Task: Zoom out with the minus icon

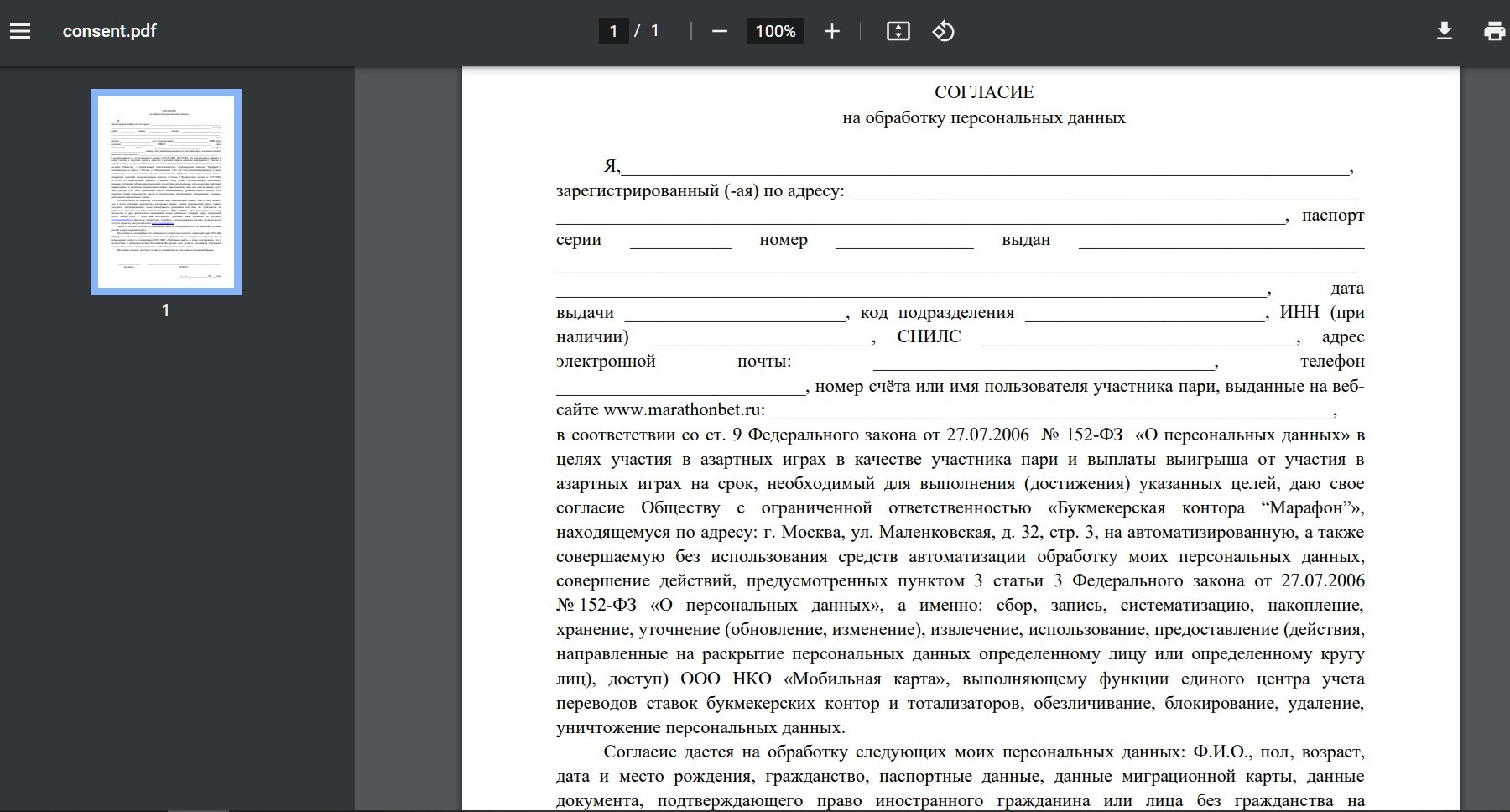Action: (719, 31)
